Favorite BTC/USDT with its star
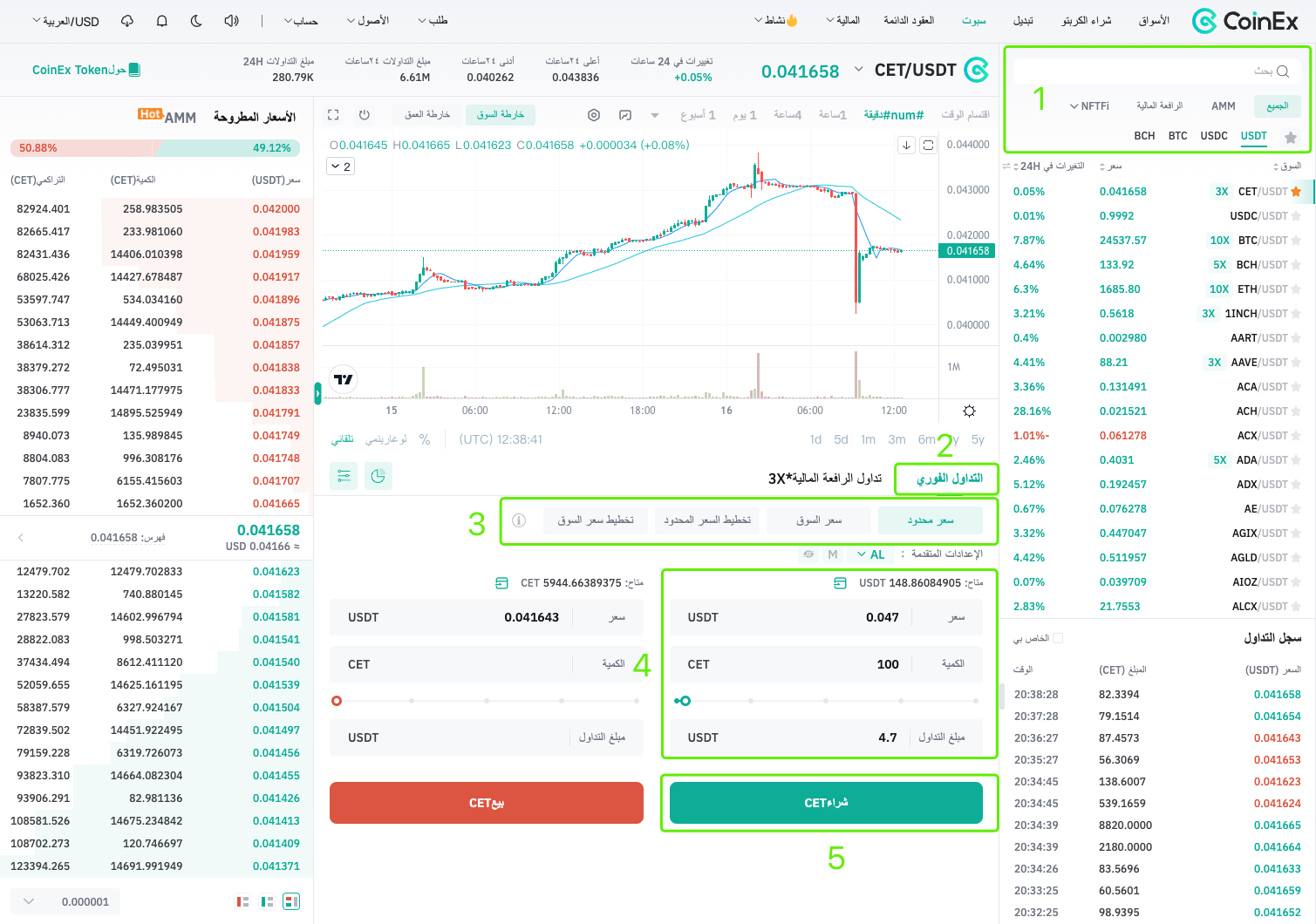The height and width of the screenshot is (924, 1316). pos(1296,241)
